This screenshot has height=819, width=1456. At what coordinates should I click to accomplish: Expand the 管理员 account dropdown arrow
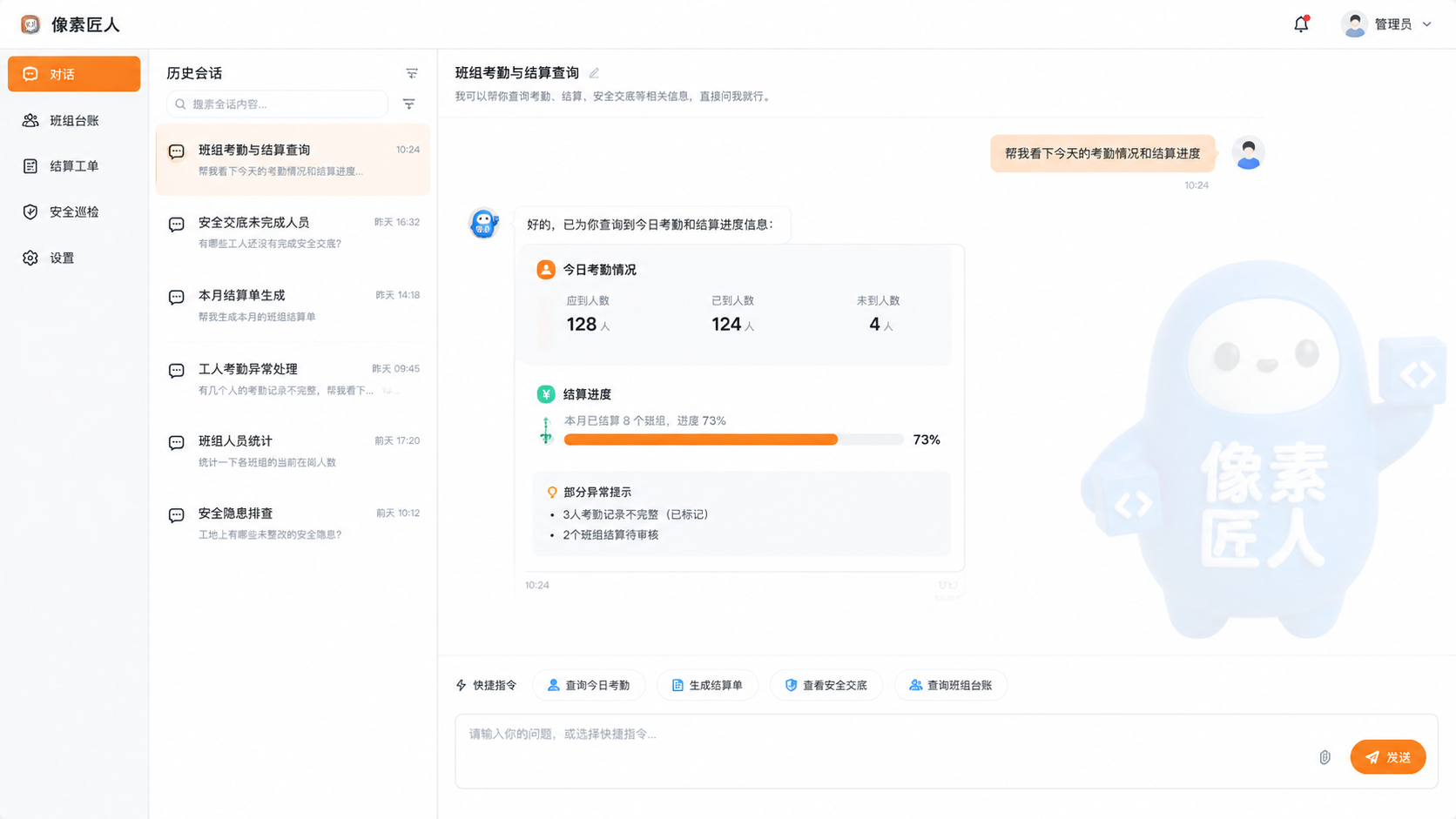pos(1426,24)
